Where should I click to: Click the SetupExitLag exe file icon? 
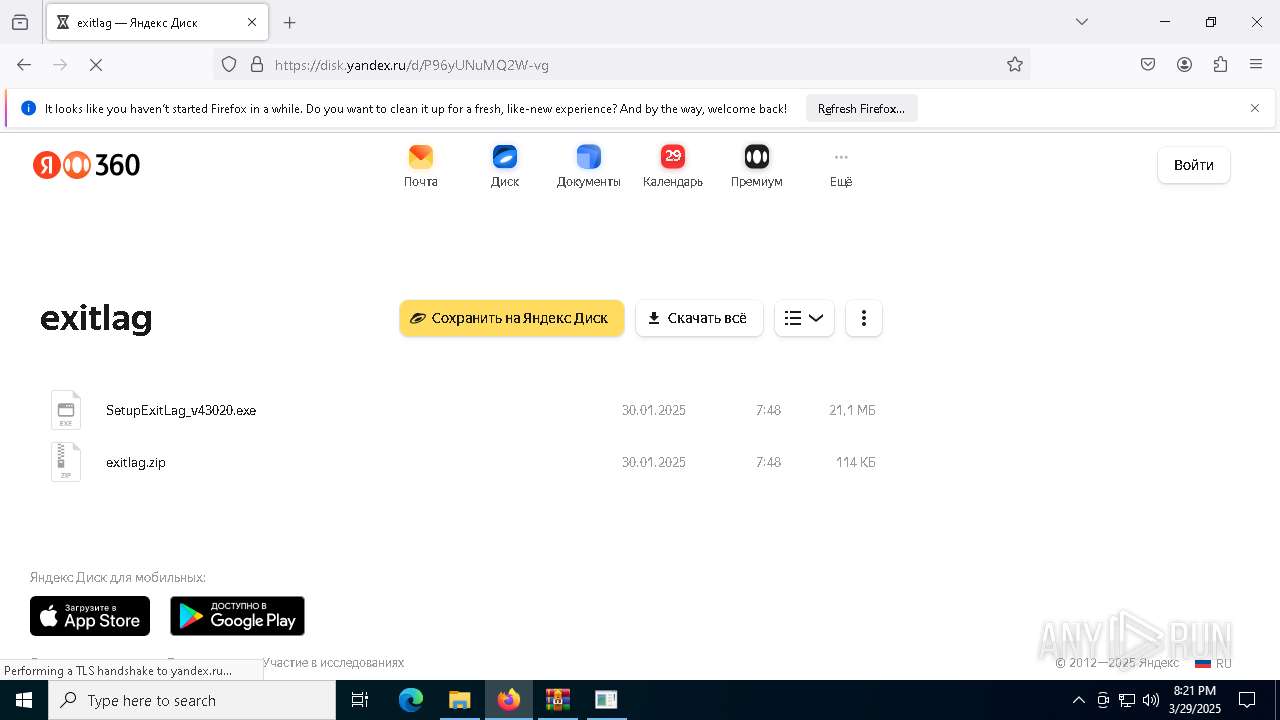[66, 410]
